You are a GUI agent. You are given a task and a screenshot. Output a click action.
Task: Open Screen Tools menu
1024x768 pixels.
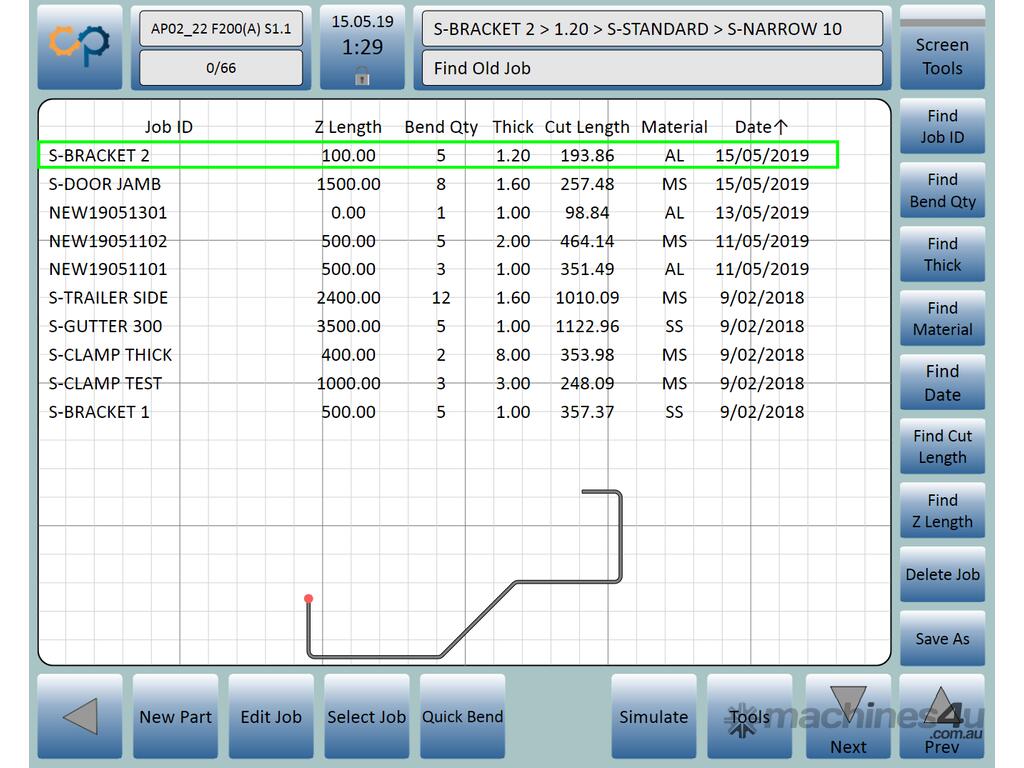click(x=942, y=56)
